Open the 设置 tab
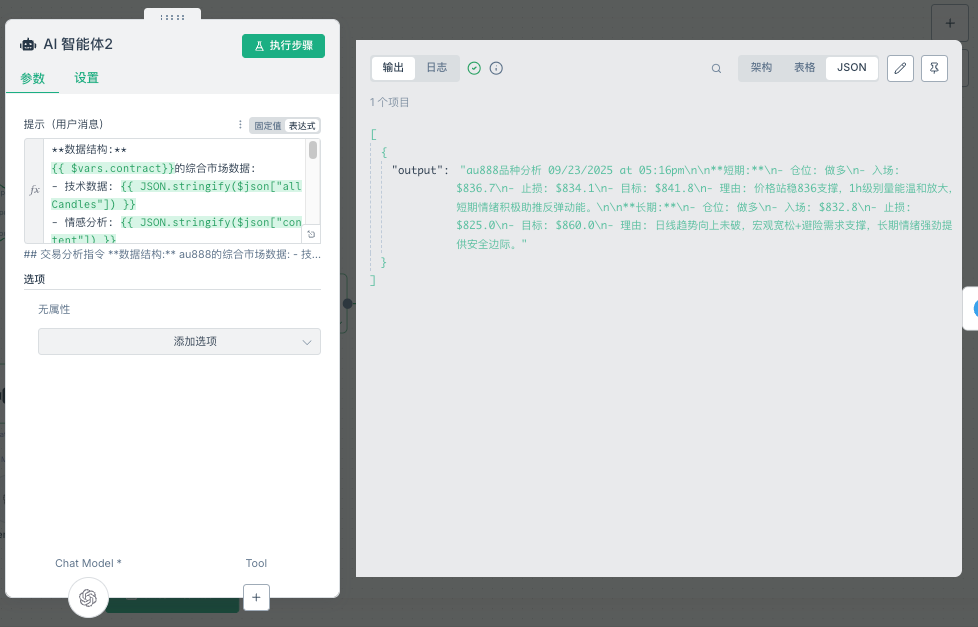The width and height of the screenshot is (978, 627). 86,78
